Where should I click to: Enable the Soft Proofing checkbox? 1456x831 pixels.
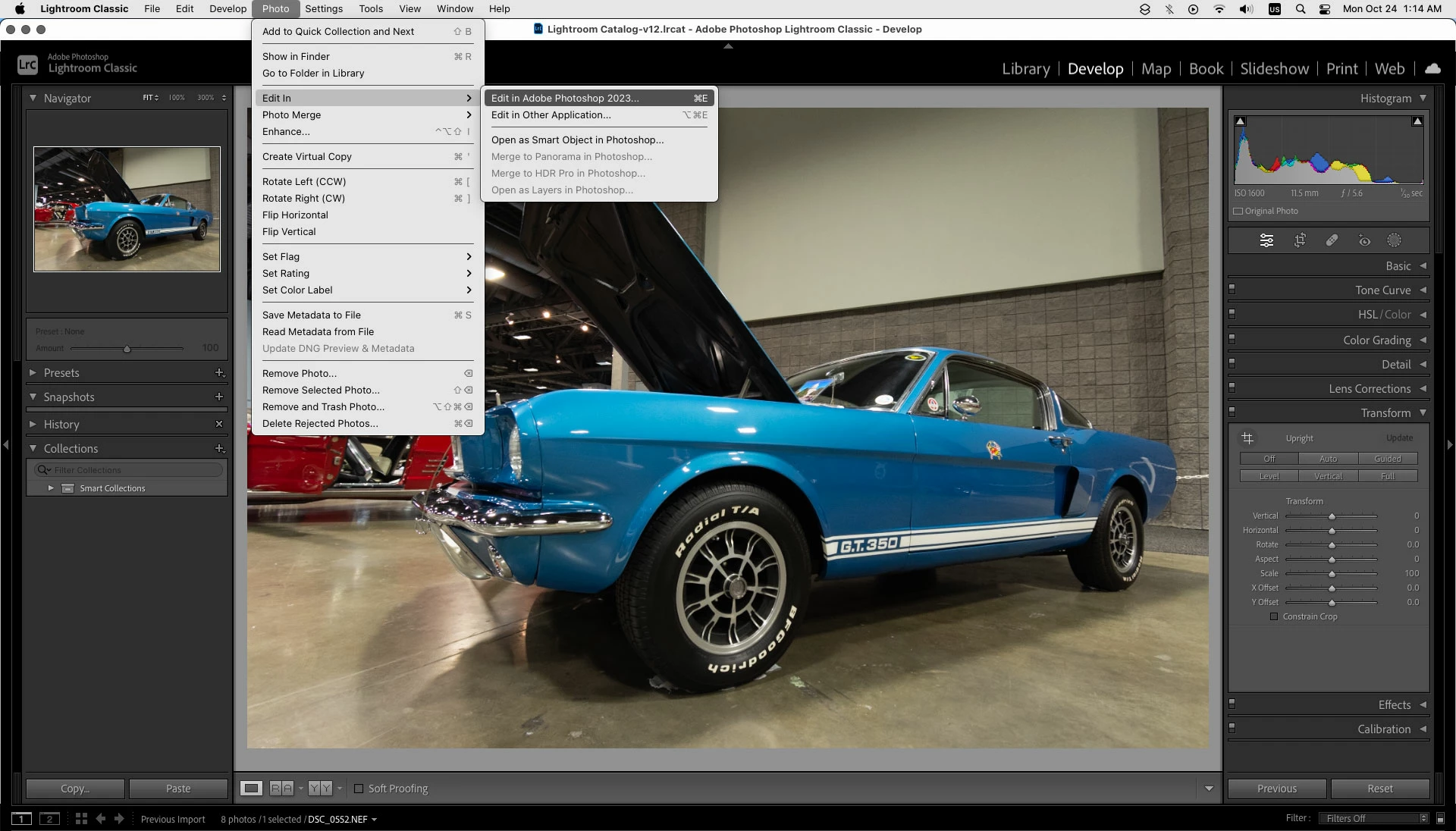pyautogui.click(x=359, y=789)
